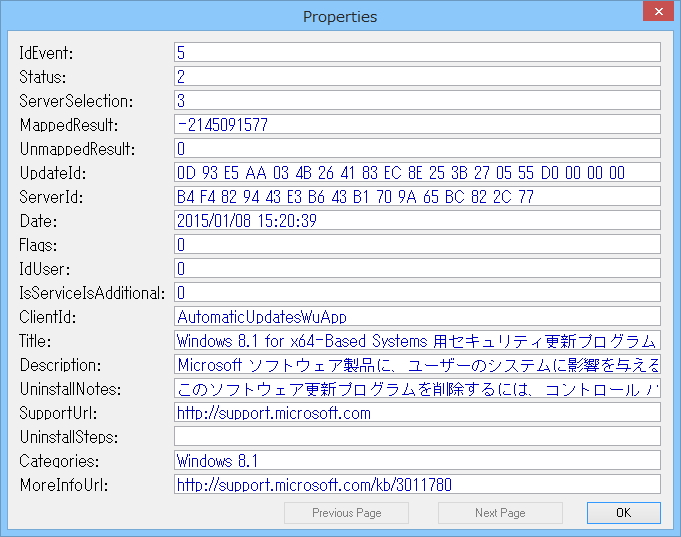Click the "IdEvent:" label
This screenshot has width=681, height=537.
click(46, 53)
